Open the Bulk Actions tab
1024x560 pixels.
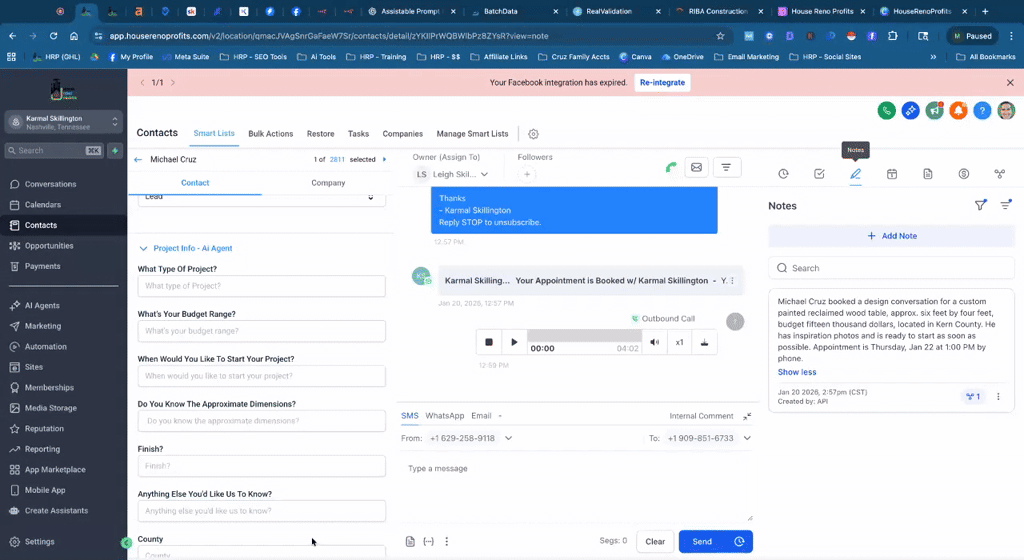point(270,134)
